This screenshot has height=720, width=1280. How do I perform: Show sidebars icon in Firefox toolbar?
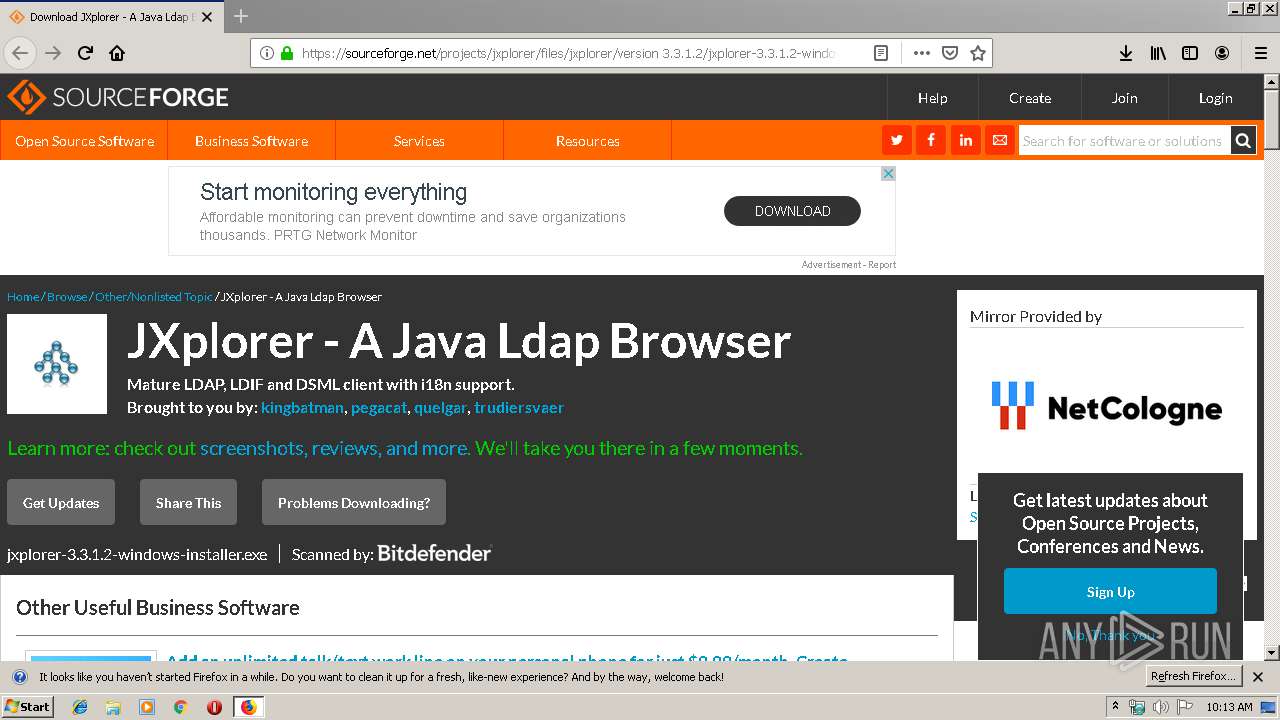(1190, 53)
